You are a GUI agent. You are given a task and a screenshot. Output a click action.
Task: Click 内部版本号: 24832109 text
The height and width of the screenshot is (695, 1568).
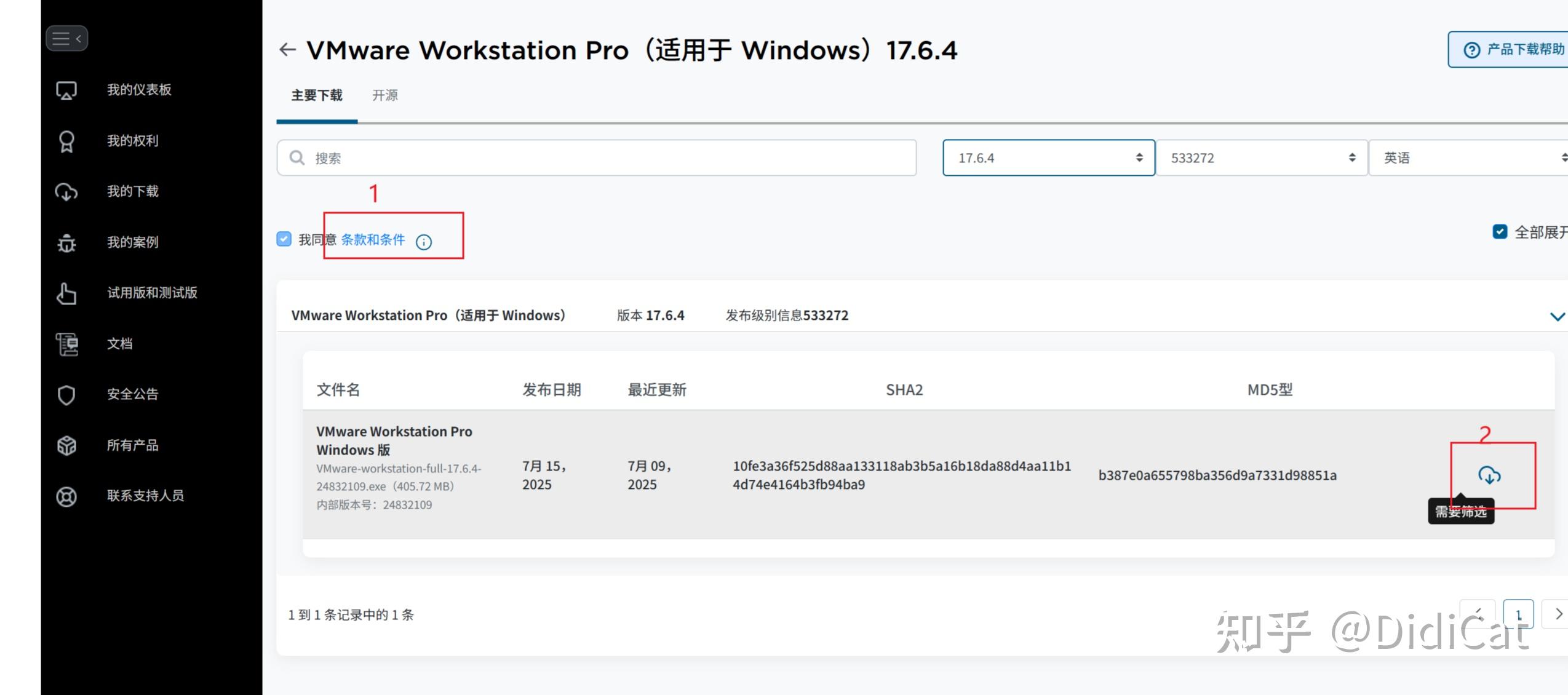coord(374,505)
